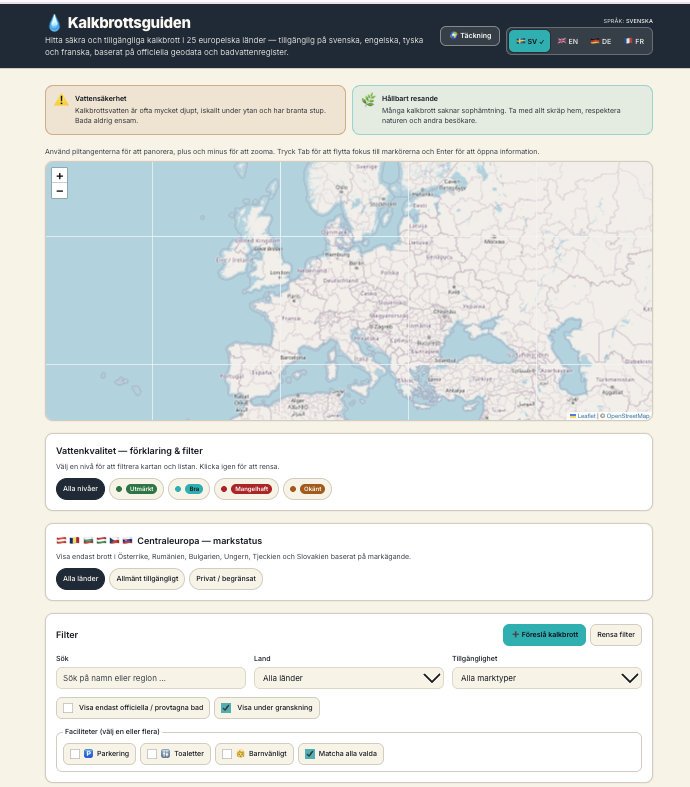The width and height of the screenshot is (690, 787).
Task: Click the toilets icon next to Toaletter
Action: (x=166, y=753)
